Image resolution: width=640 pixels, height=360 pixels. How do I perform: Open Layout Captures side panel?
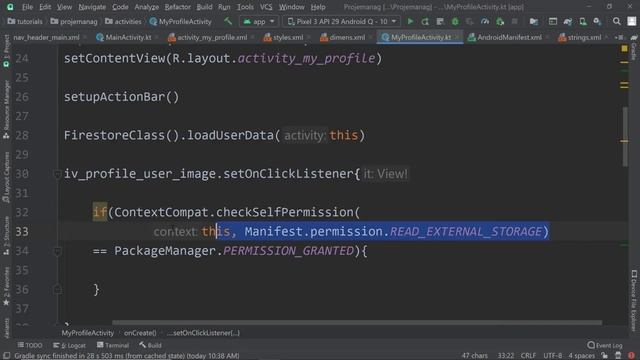click(6, 177)
